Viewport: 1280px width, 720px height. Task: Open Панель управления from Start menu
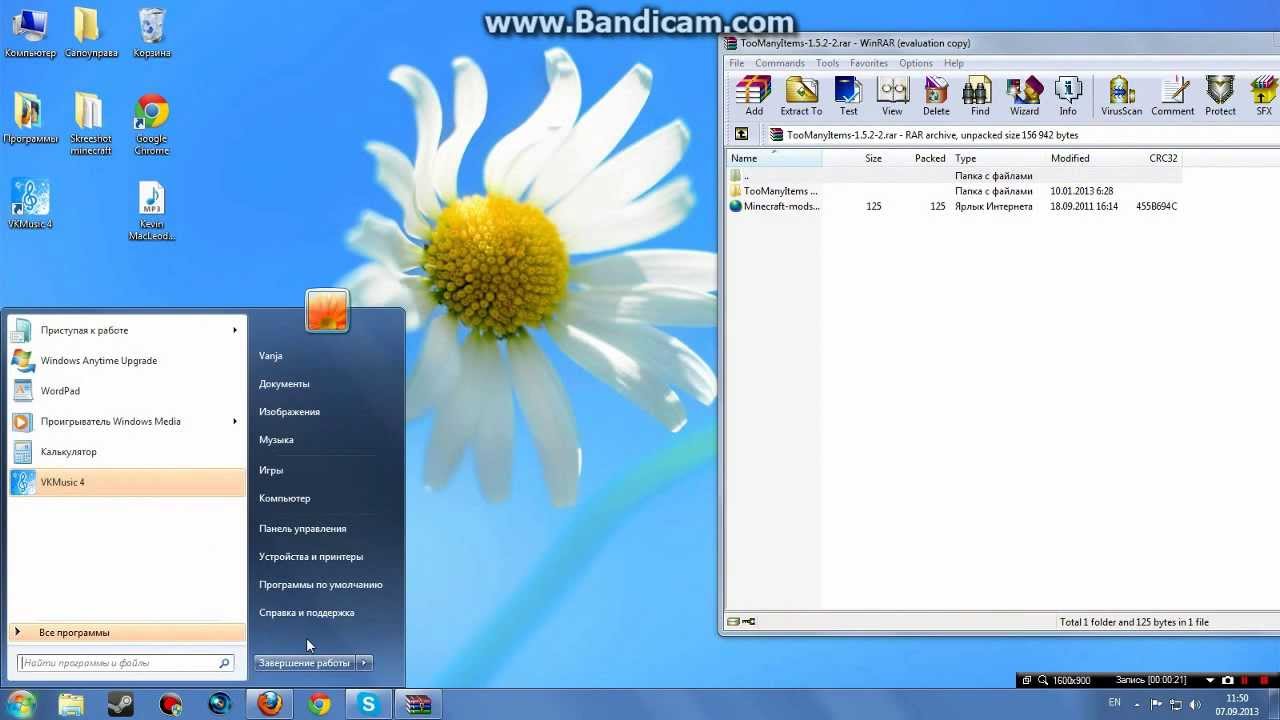tap(303, 528)
